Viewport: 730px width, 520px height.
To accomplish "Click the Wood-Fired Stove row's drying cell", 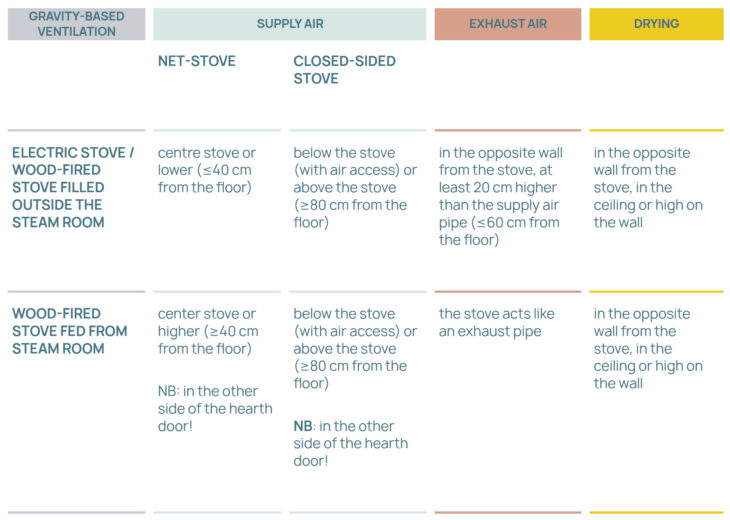I will (x=648, y=348).
